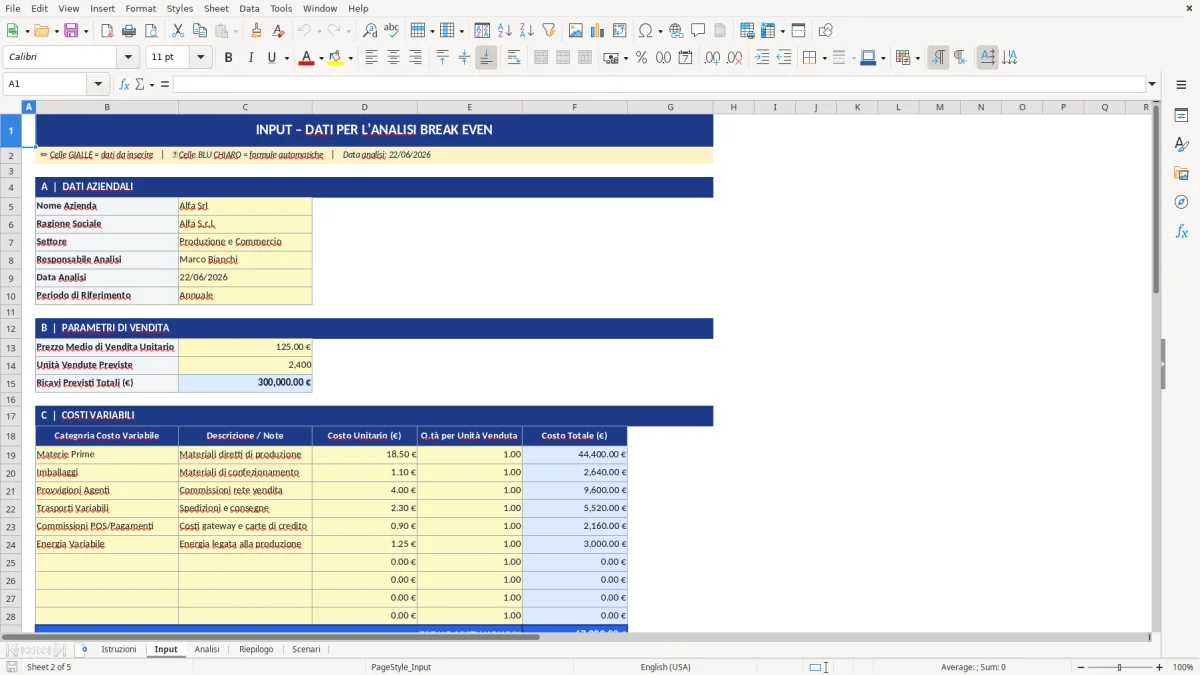Image resolution: width=1200 pixels, height=675 pixels.
Task: Open font color dropdown arrow
Action: tap(319, 58)
